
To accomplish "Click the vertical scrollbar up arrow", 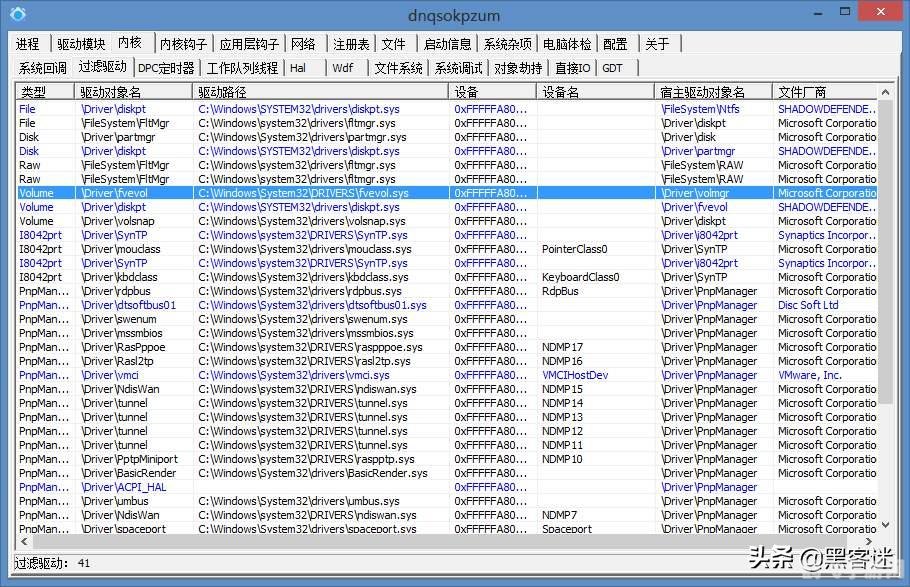I will tap(885, 92).
